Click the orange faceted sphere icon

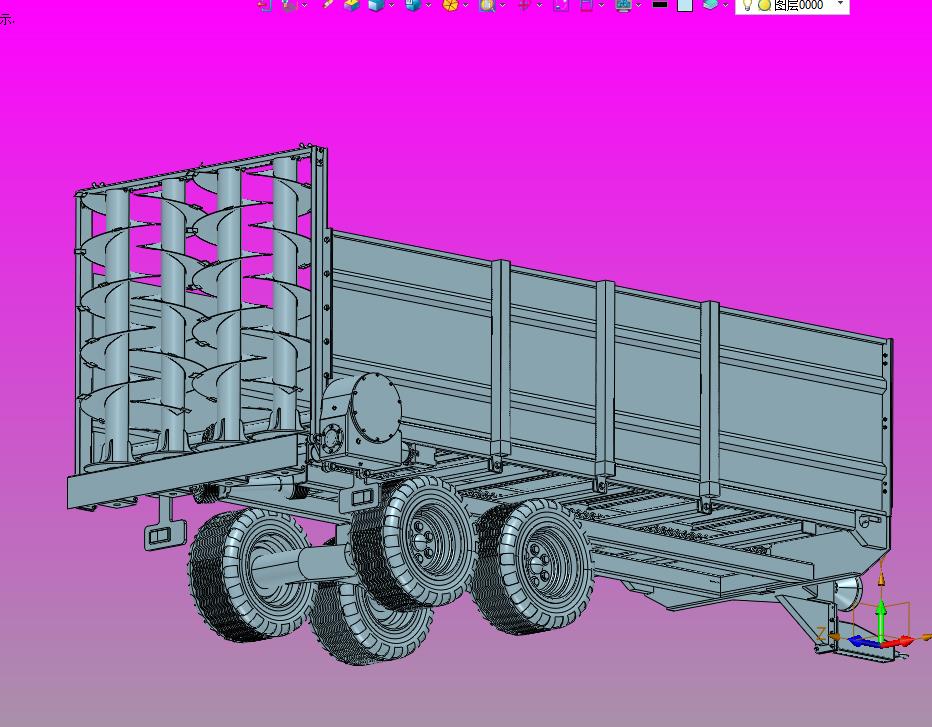[450, 5]
